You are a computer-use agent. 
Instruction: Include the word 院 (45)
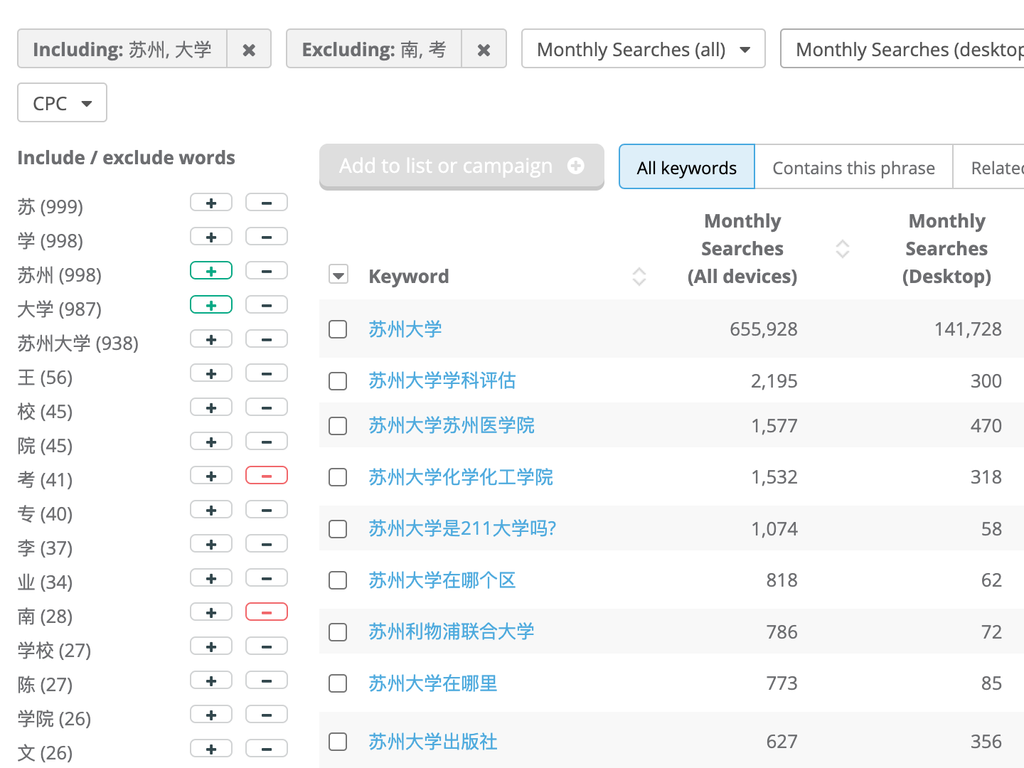(211, 441)
